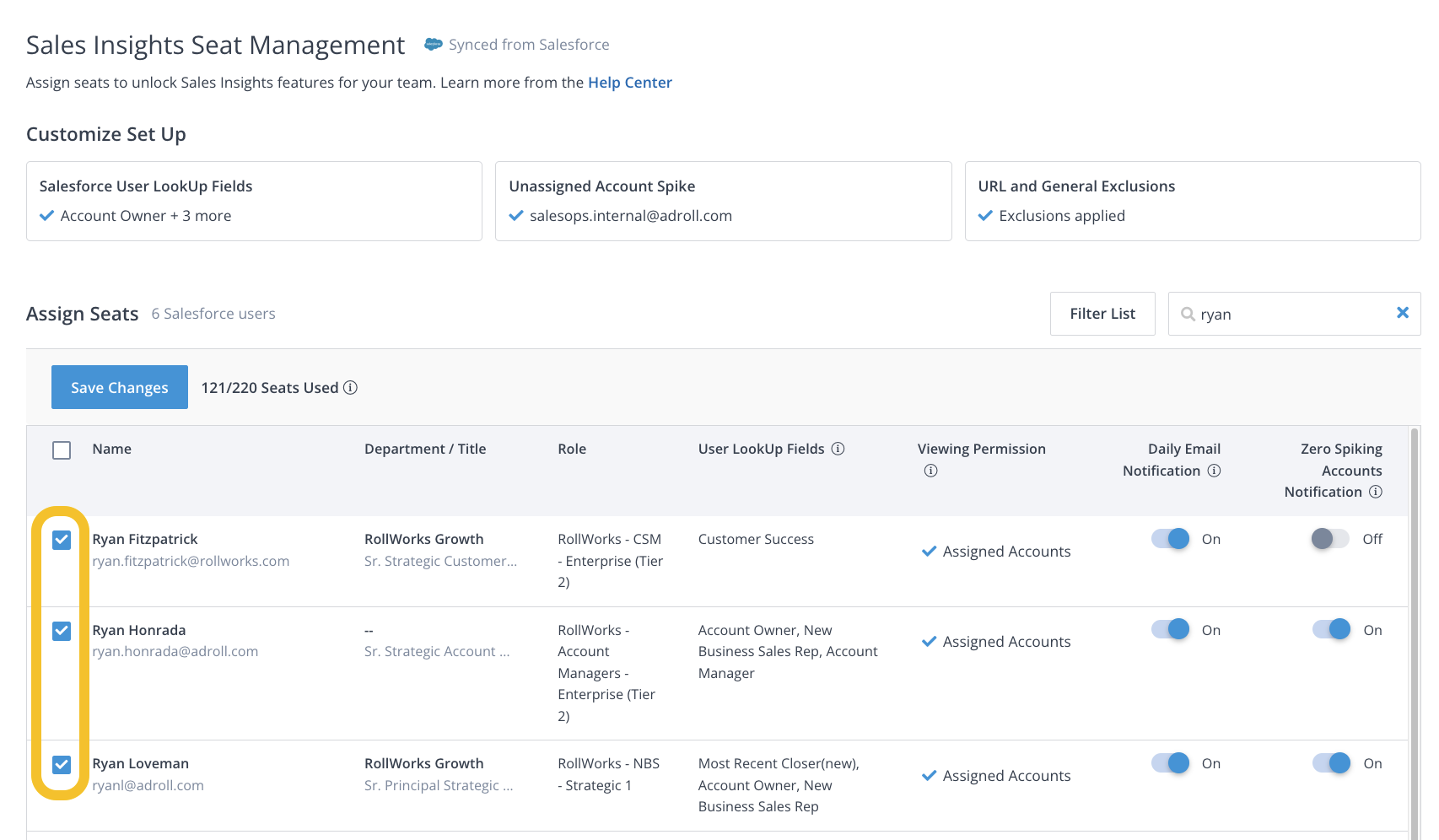This screenshot has width=1439, height=840.
Task: Open the Filter List options
Action: 1102,314
